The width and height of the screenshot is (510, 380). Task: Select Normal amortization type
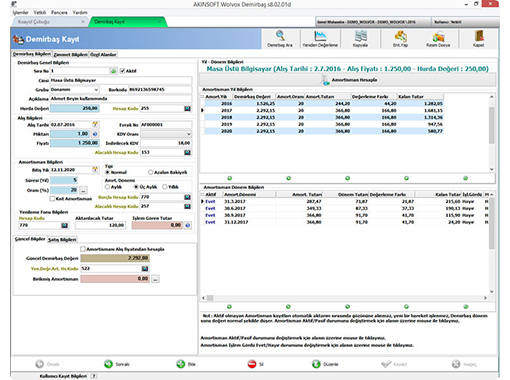coord(107,172)
